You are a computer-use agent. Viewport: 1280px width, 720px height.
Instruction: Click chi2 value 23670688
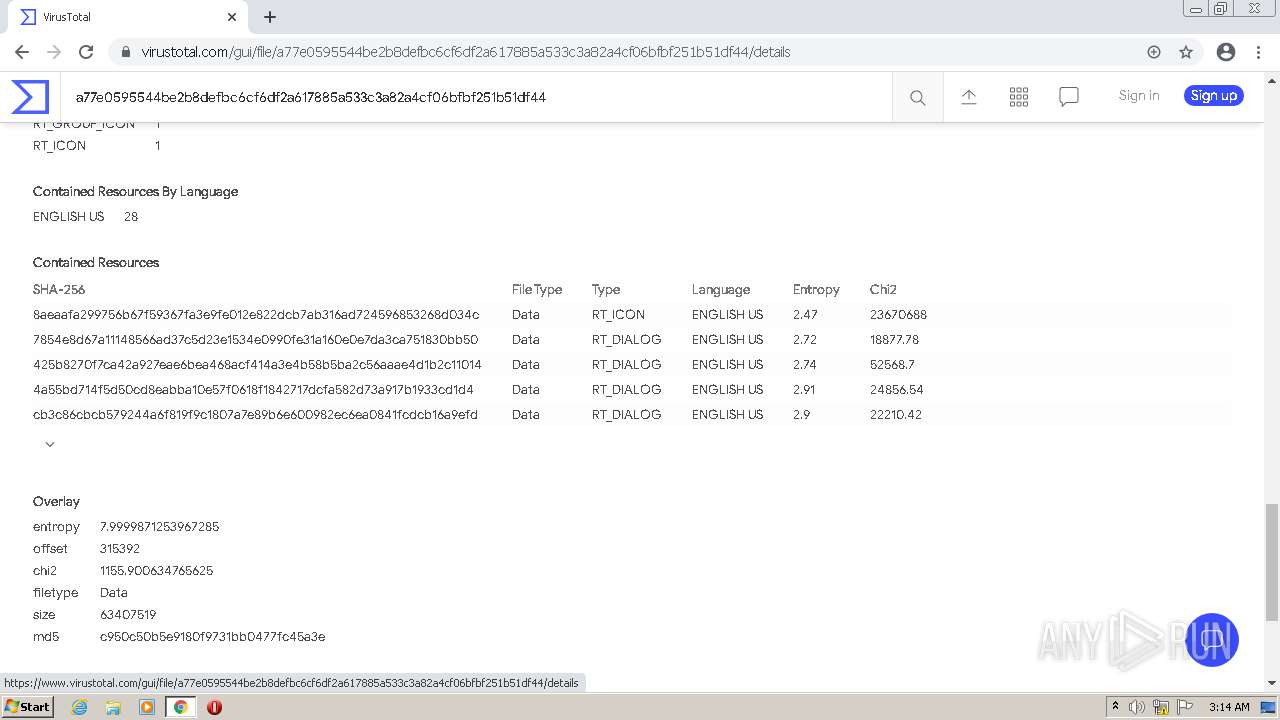pos(898,314)
